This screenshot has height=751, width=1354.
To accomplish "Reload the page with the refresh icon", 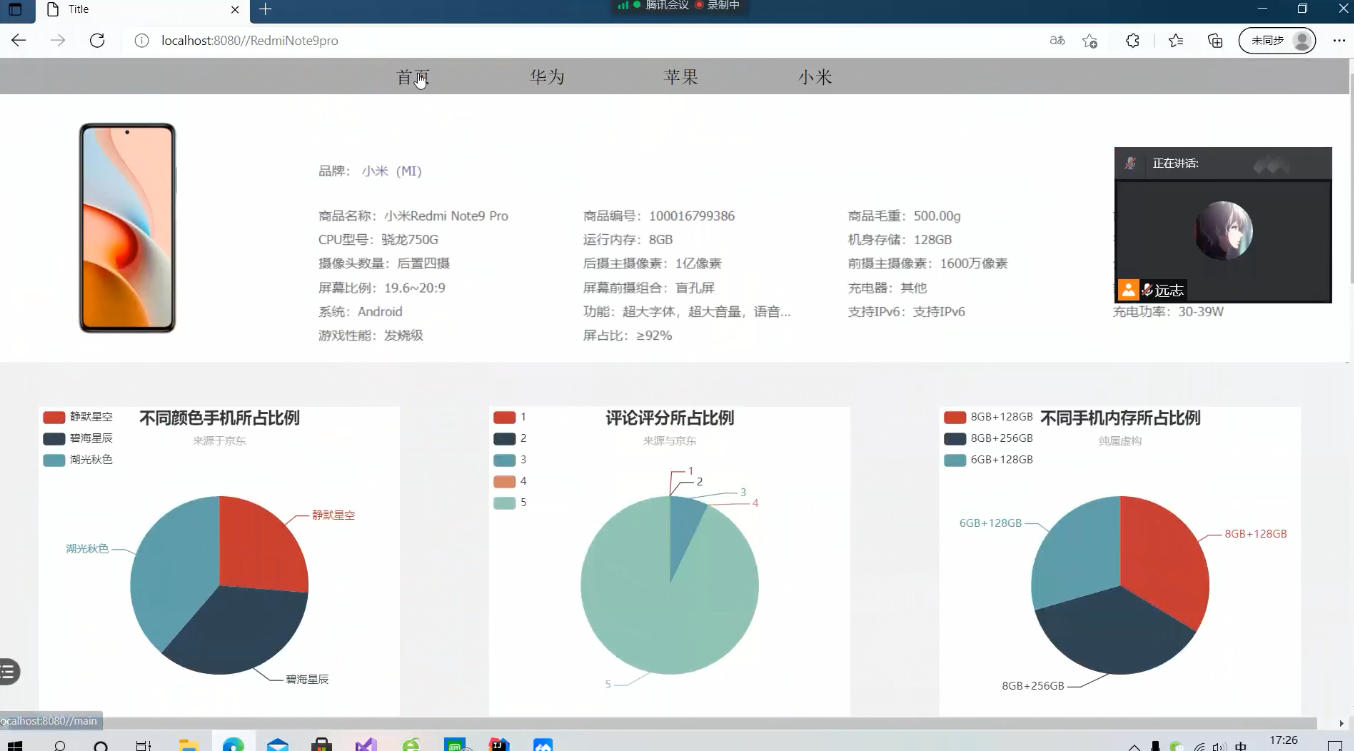I will (x=97, y=40).
